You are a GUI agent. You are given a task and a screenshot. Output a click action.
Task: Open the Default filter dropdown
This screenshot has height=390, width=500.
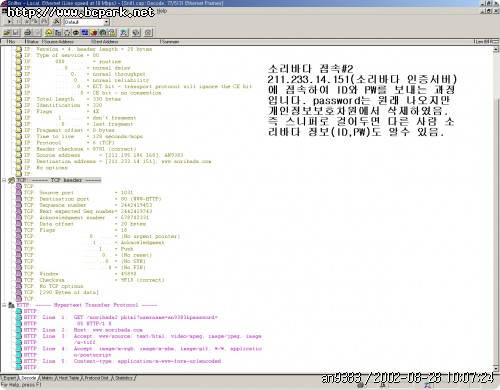[106, 22]
